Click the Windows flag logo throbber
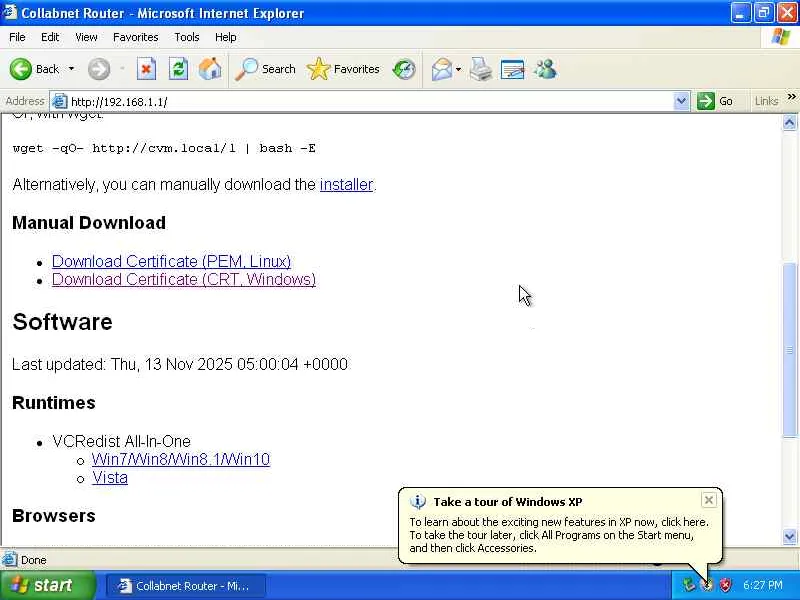 click(x=780, y=37)
